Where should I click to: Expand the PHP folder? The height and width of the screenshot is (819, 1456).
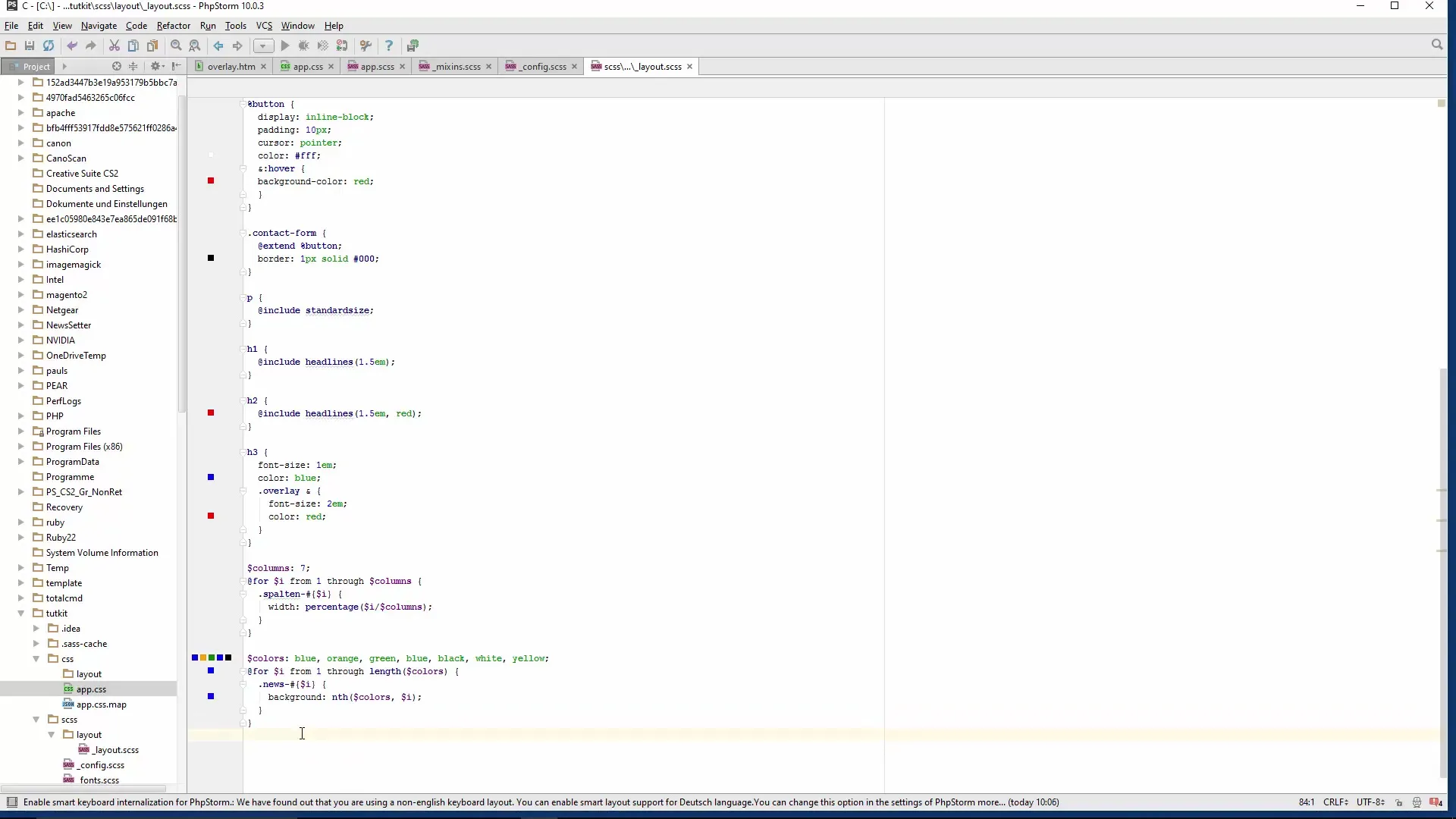21,416
